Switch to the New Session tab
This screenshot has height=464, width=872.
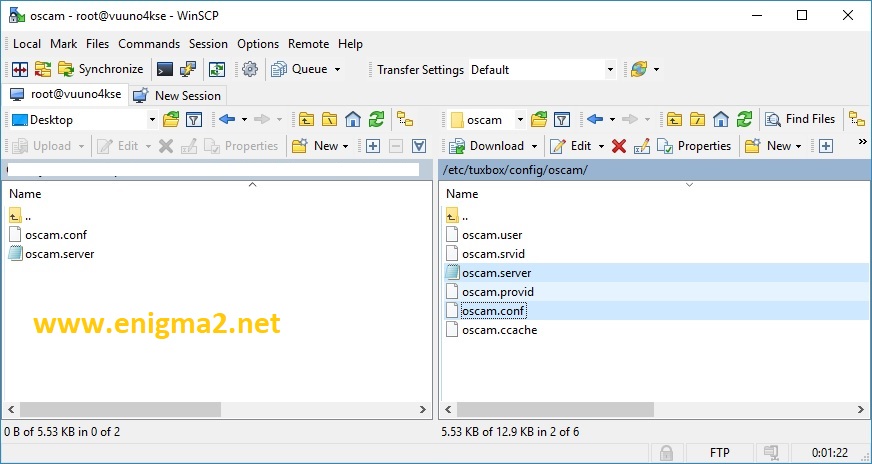pos(177,96)
